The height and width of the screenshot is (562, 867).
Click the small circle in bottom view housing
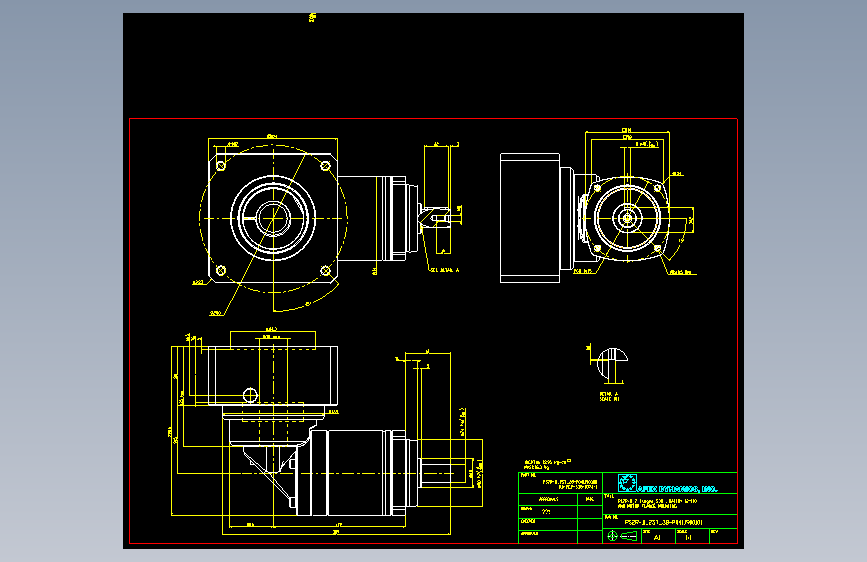point(250,395)
